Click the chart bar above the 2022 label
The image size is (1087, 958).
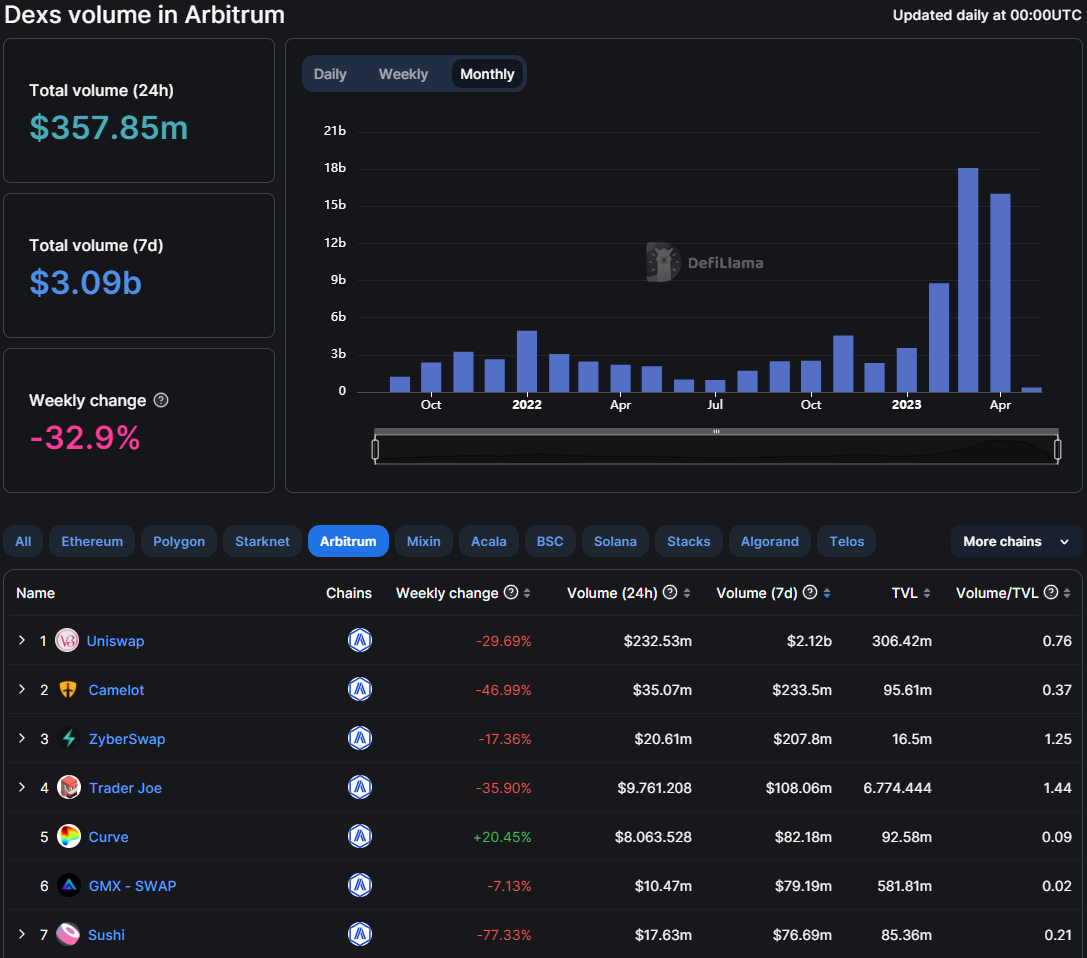click(x=527, y=361)
